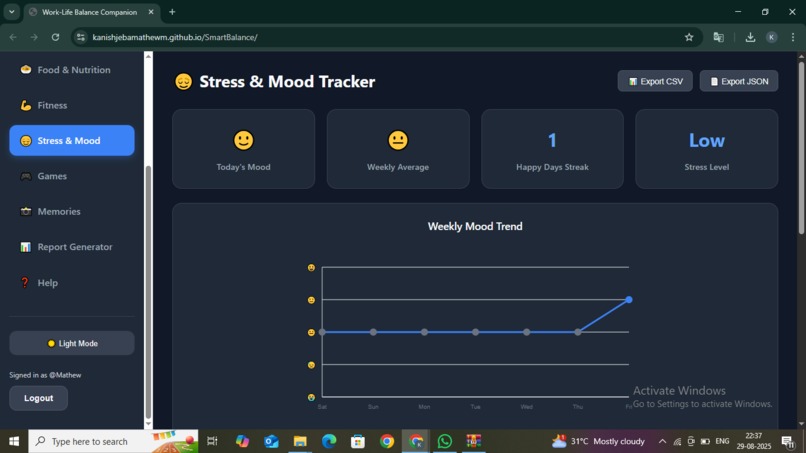Open File Explorer from taskbar
The image size is (806, 453).
click(x=300, y=441)
